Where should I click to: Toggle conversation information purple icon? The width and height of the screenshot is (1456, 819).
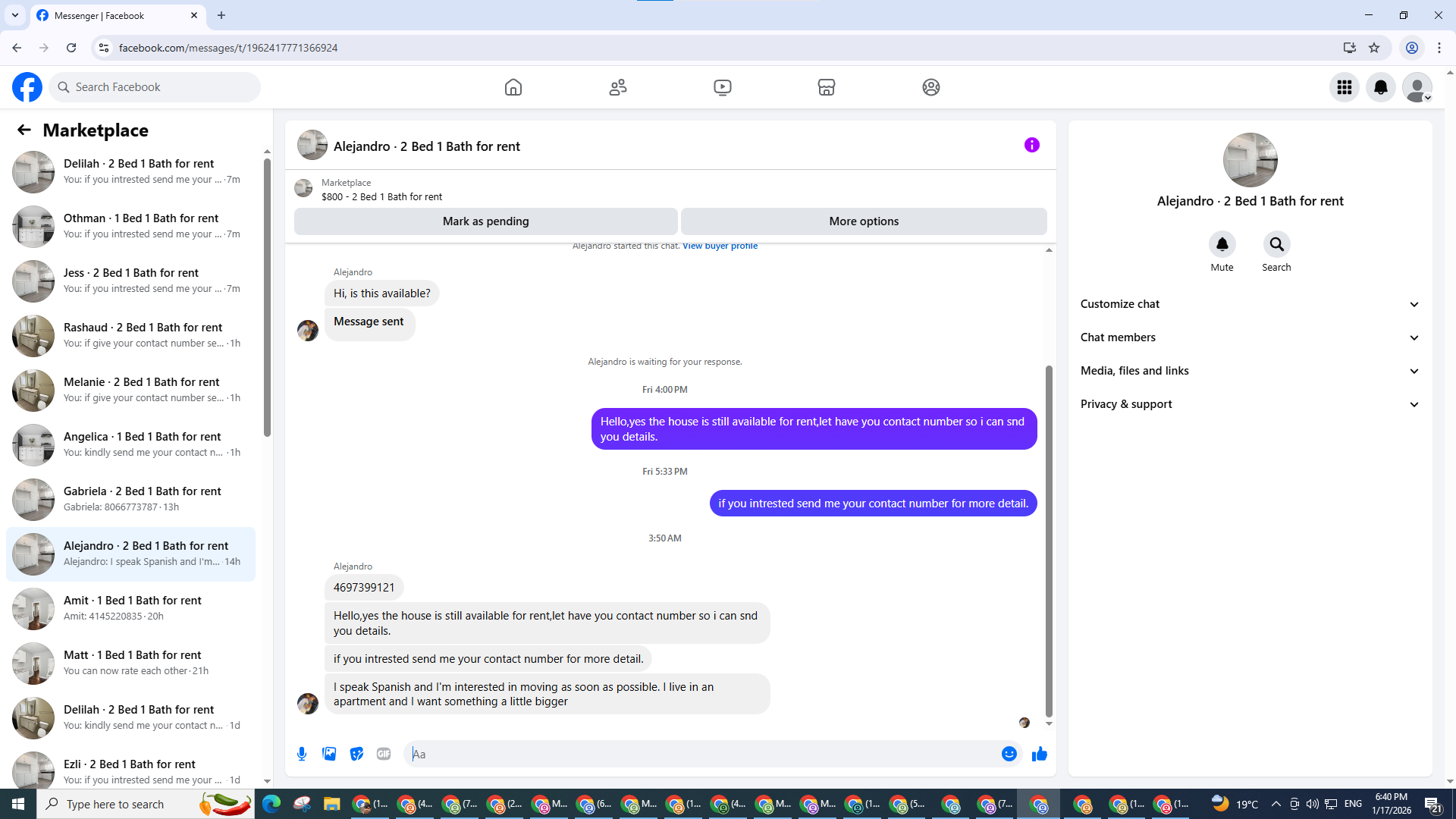1031,145
